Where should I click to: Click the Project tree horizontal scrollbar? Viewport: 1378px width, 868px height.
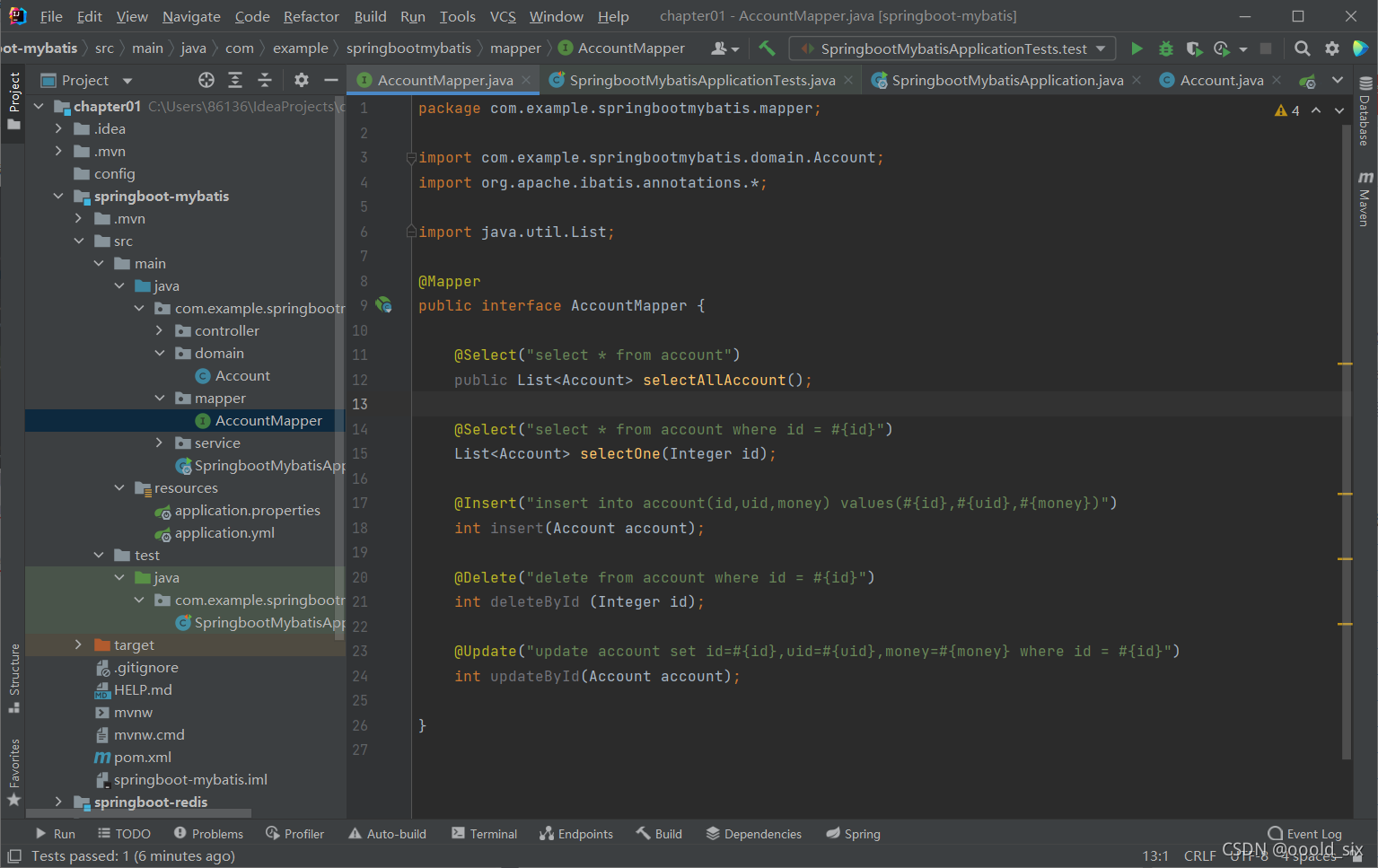pos(139,813)
